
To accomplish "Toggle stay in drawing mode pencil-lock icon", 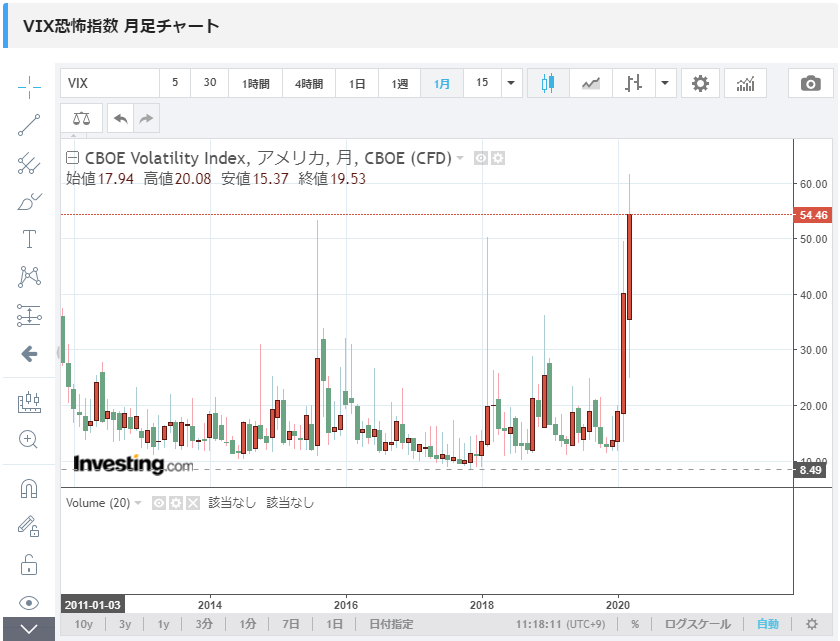I will coord(29,526).
